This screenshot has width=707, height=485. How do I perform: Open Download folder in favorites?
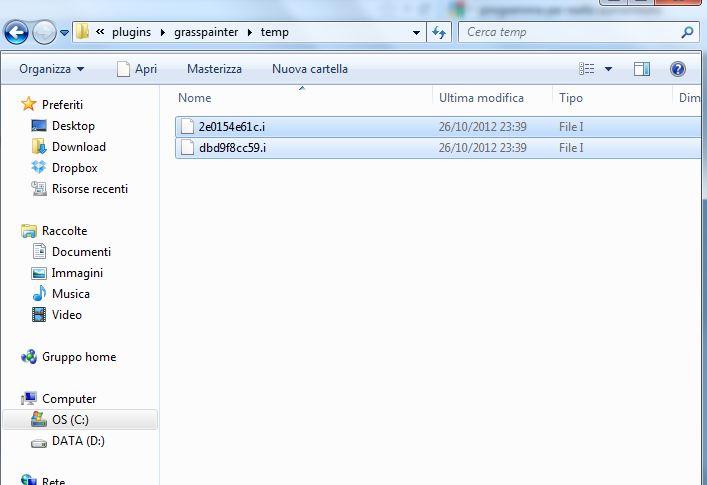click(78, 146)
